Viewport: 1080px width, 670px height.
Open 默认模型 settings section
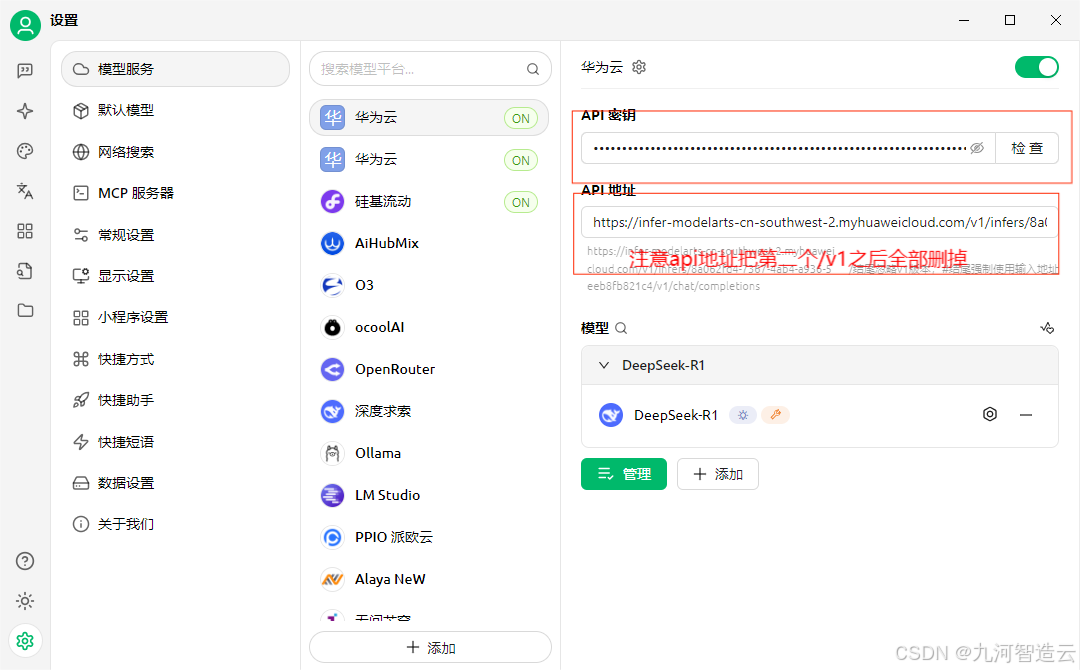click(x=175, y=110)
